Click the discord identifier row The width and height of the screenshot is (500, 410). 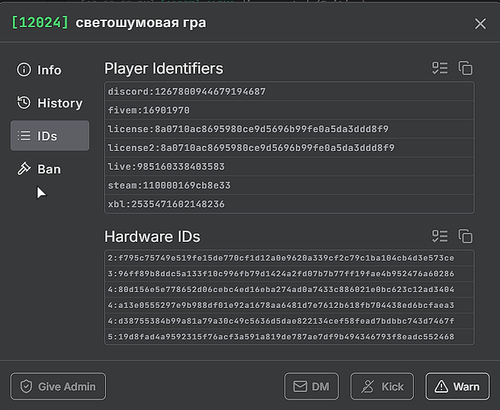289,91
